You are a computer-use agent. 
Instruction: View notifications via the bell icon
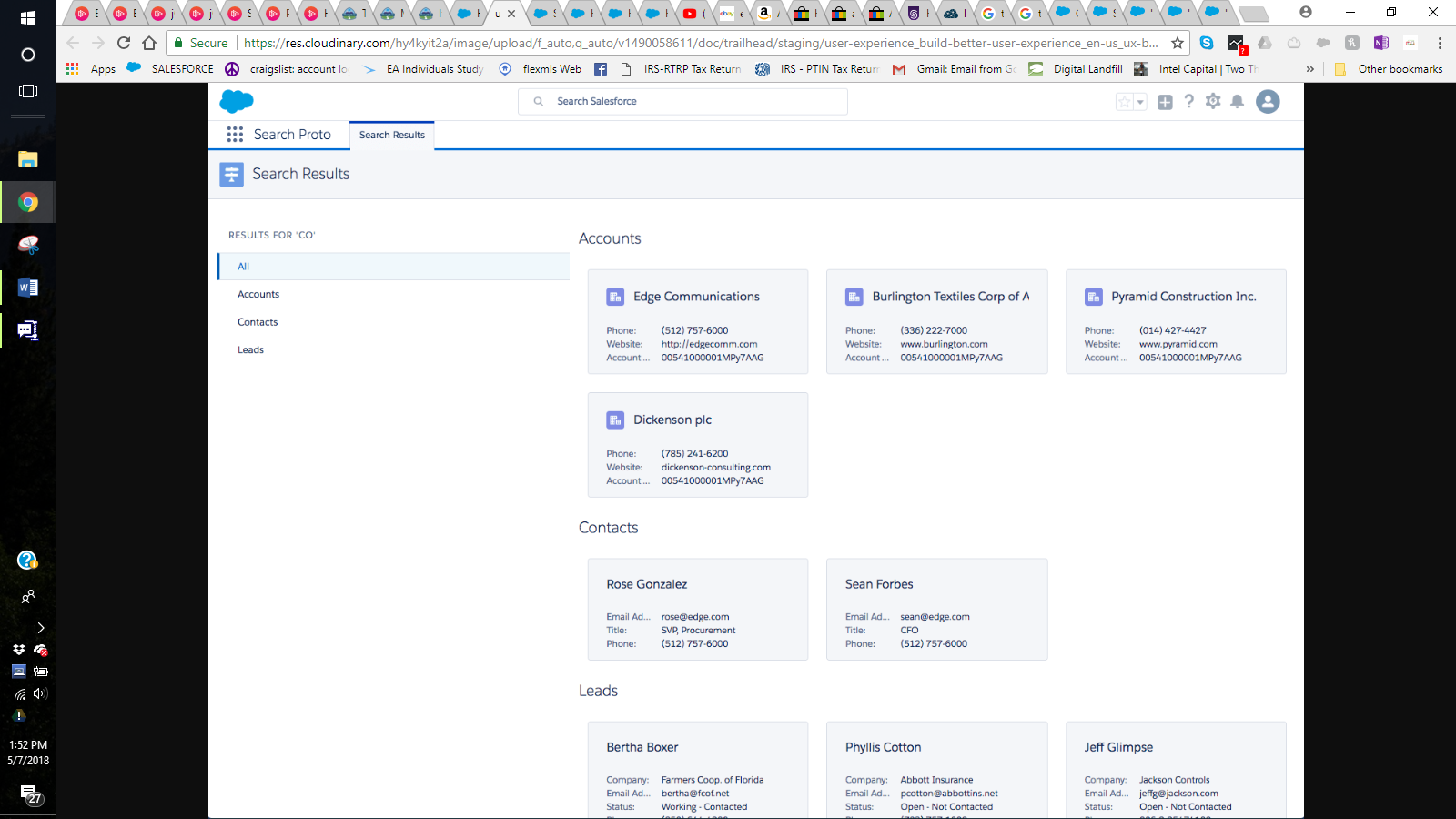1238,101
